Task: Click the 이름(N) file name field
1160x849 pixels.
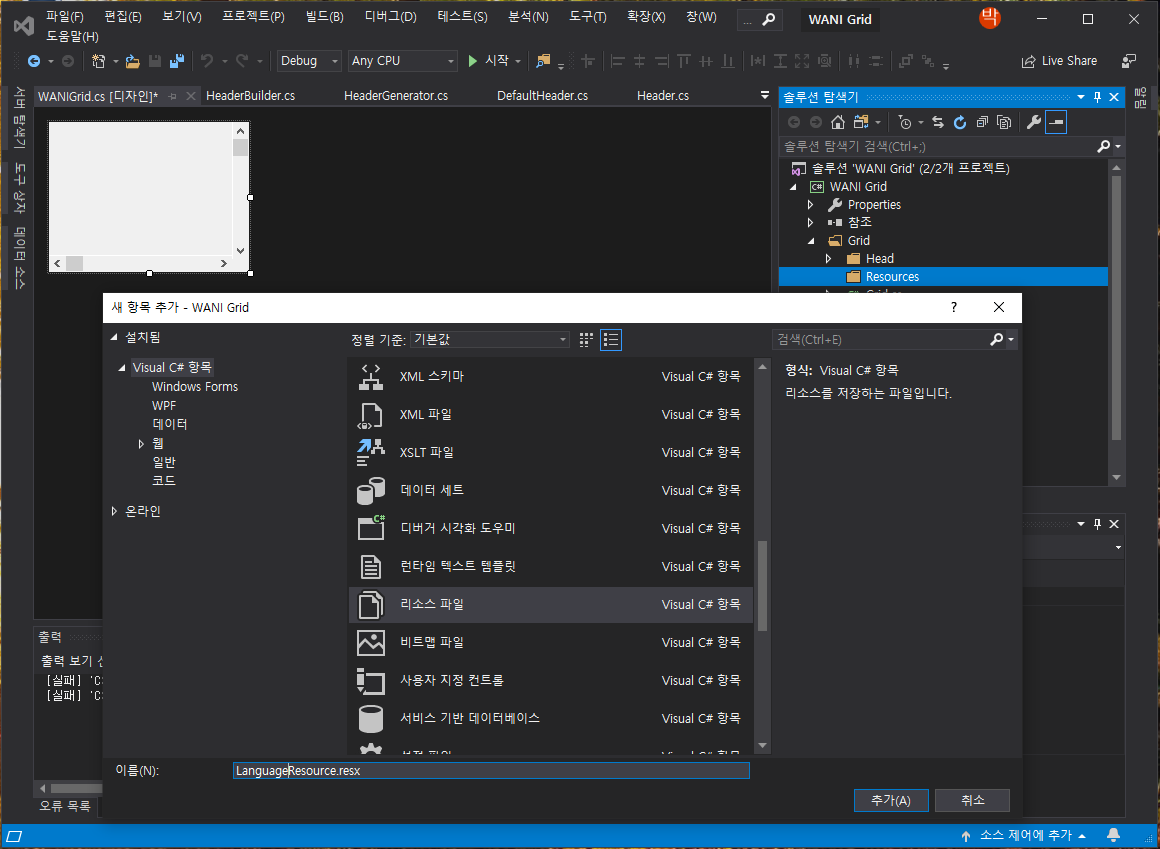Action: pos(490,771)
